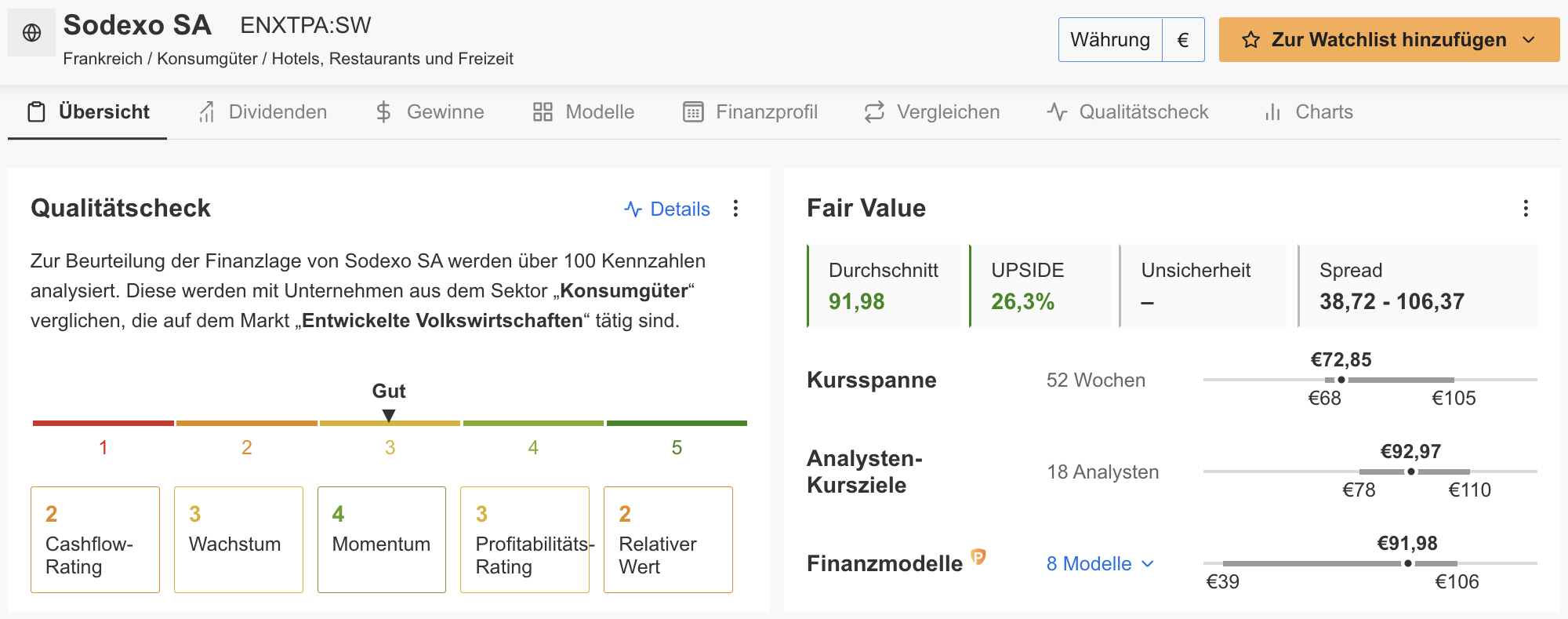Click the Währung currency button
This screenshot has height=619, width=1568.
point(1110,40)
